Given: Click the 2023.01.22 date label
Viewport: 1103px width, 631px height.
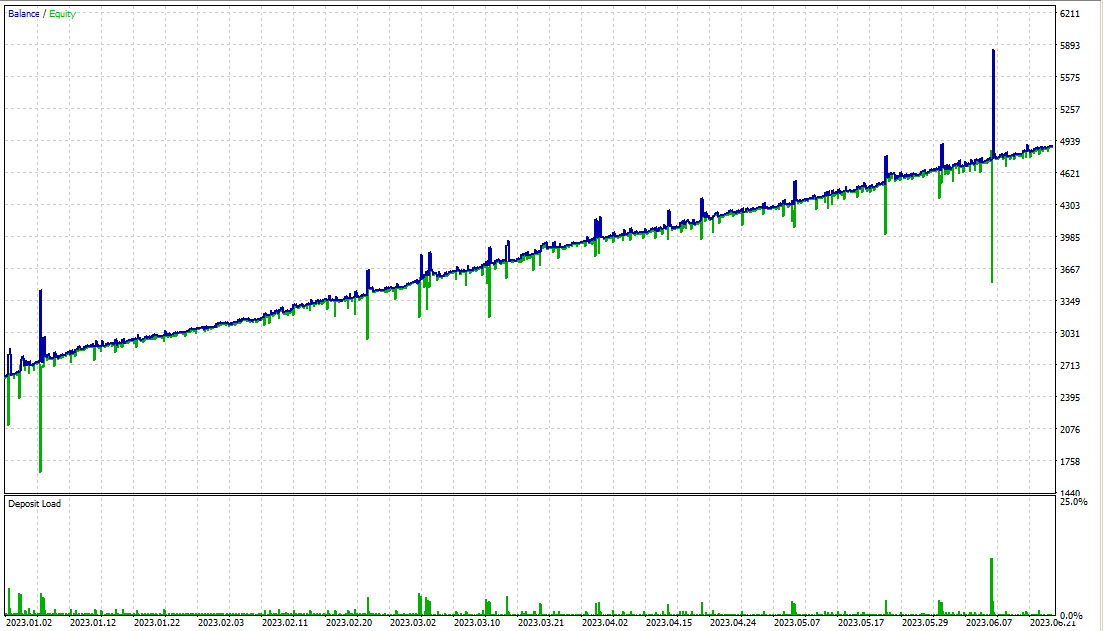Looking at the screenshot, I should (x=157, y=623).
